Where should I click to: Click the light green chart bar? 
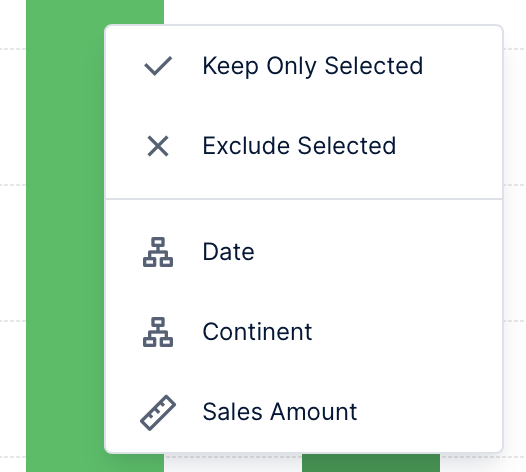pyautogui.click(x=65, y=236)
